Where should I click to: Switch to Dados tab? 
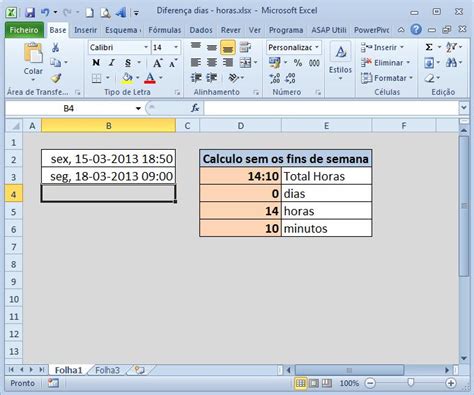(x=201, y=30)
